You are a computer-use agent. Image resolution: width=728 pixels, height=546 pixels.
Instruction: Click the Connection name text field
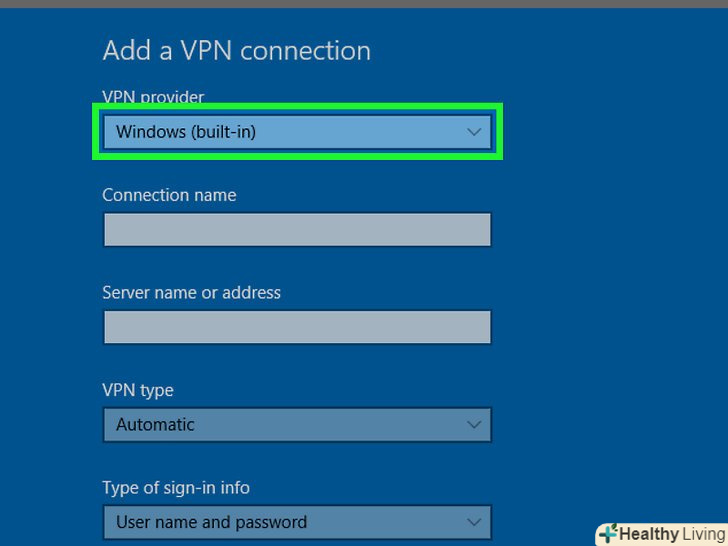click(x=297, y=230)
